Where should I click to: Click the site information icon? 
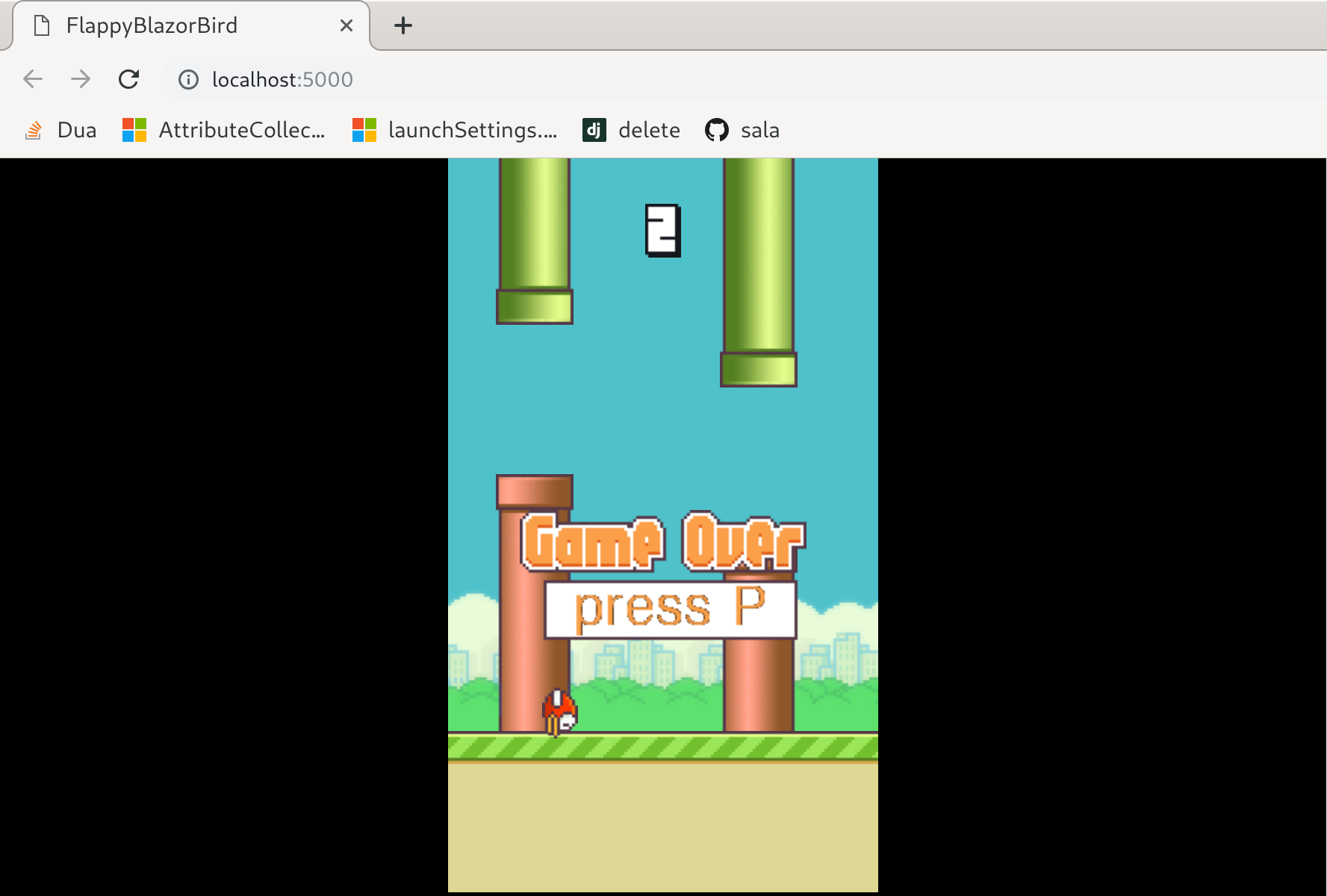(x=188, y=80)
